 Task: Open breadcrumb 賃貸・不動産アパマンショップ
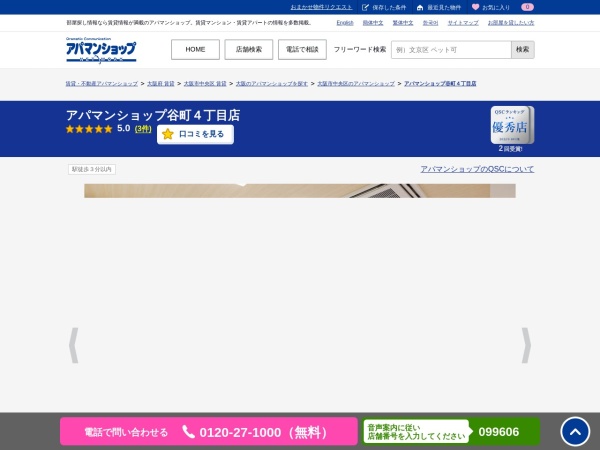click(x=101, y=83)
